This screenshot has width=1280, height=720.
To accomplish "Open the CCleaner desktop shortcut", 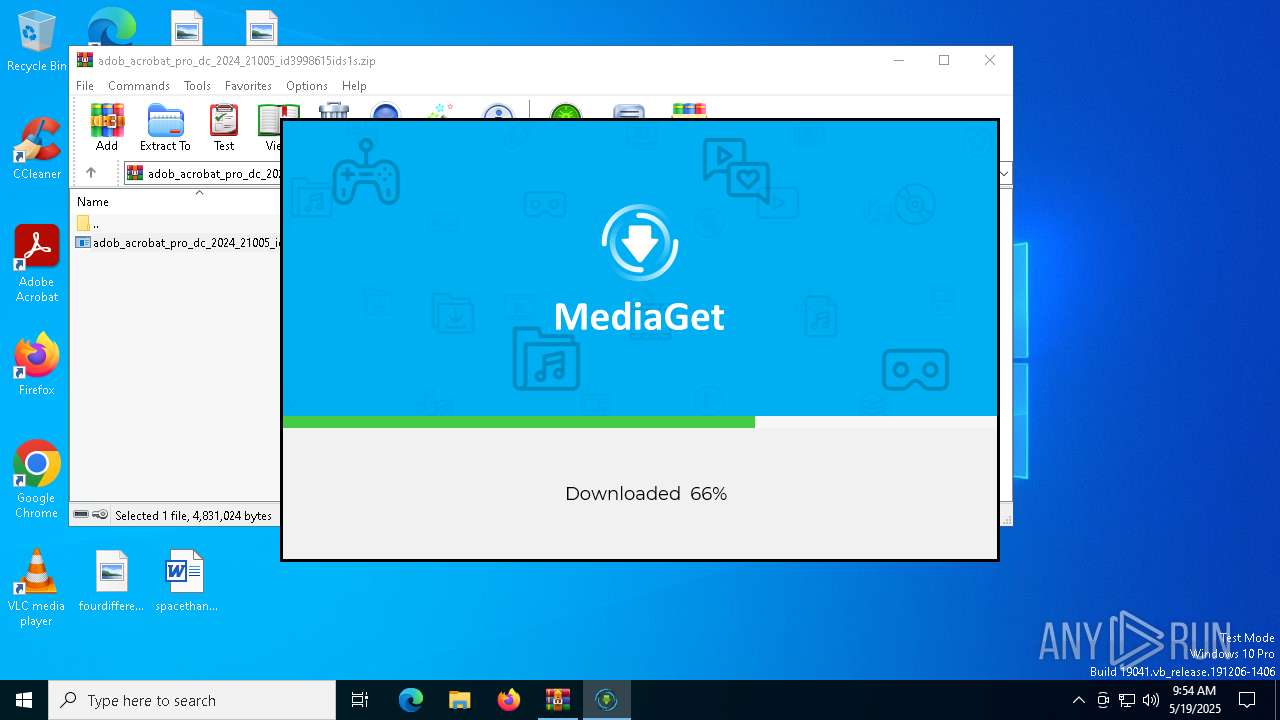I will pos(37,149).
